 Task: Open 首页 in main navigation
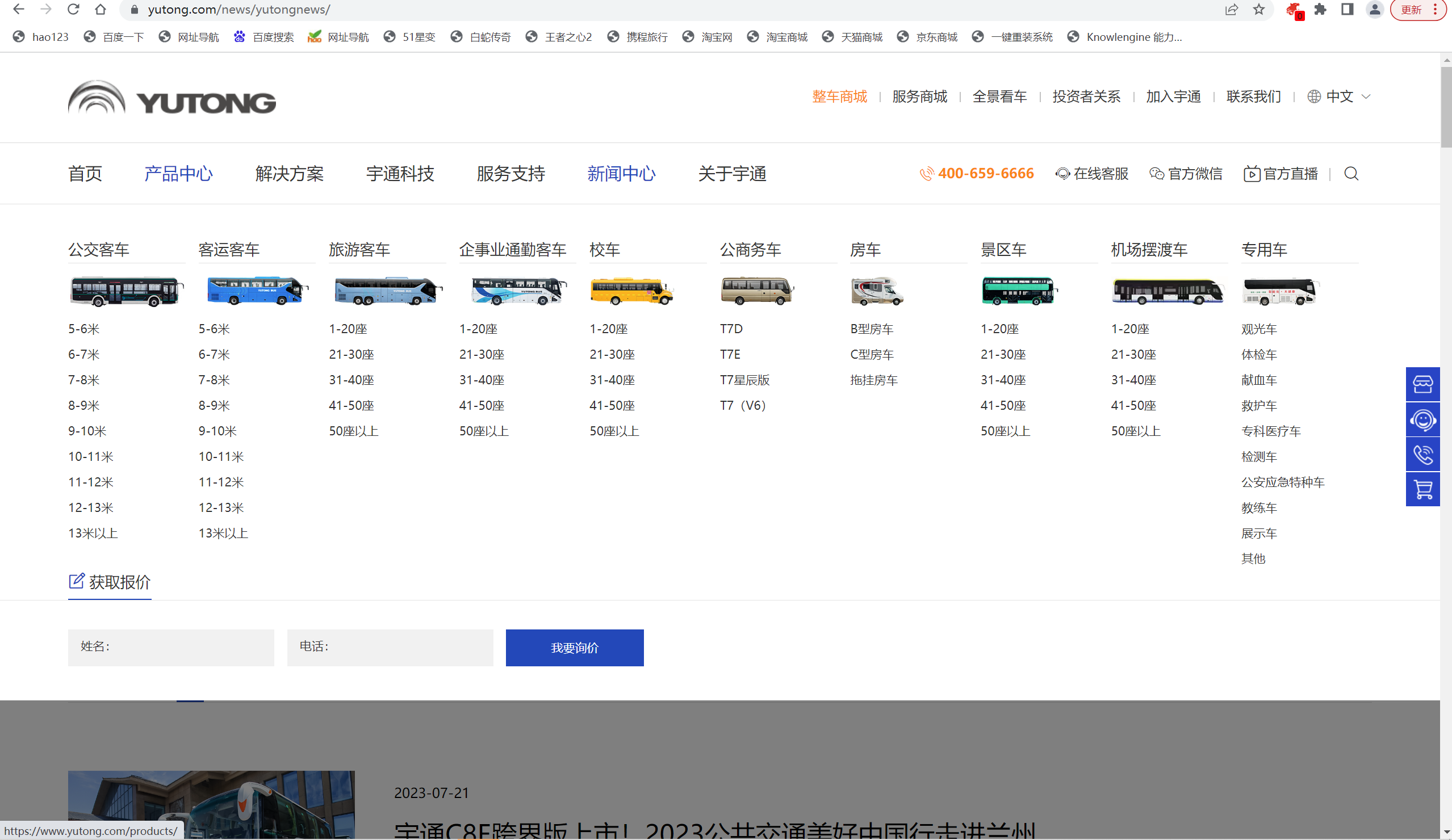coord(85,173)
